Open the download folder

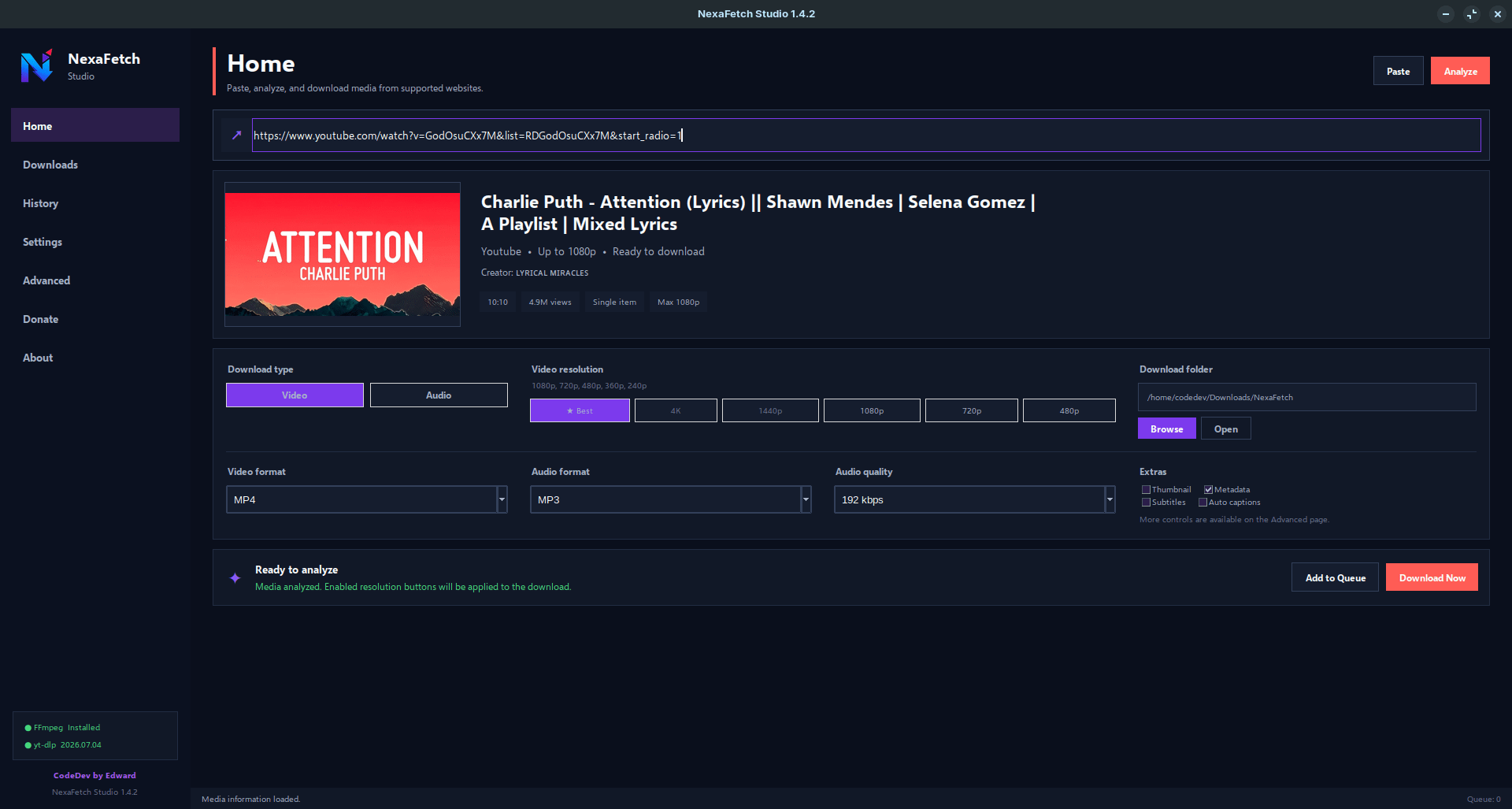[x=1226, y=429]
